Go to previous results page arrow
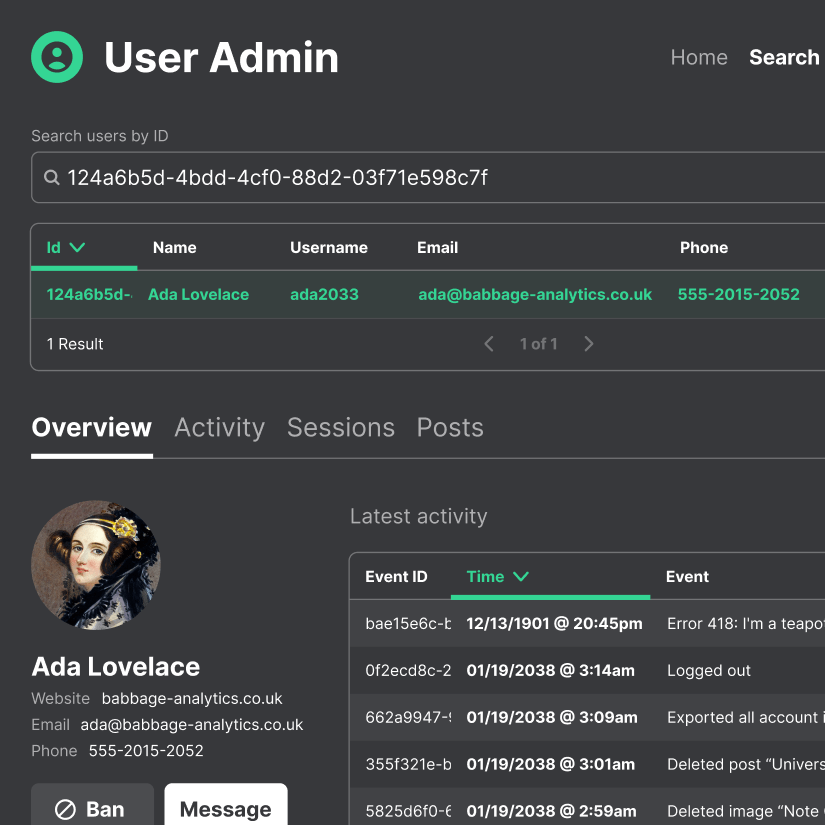 (489, 344)
